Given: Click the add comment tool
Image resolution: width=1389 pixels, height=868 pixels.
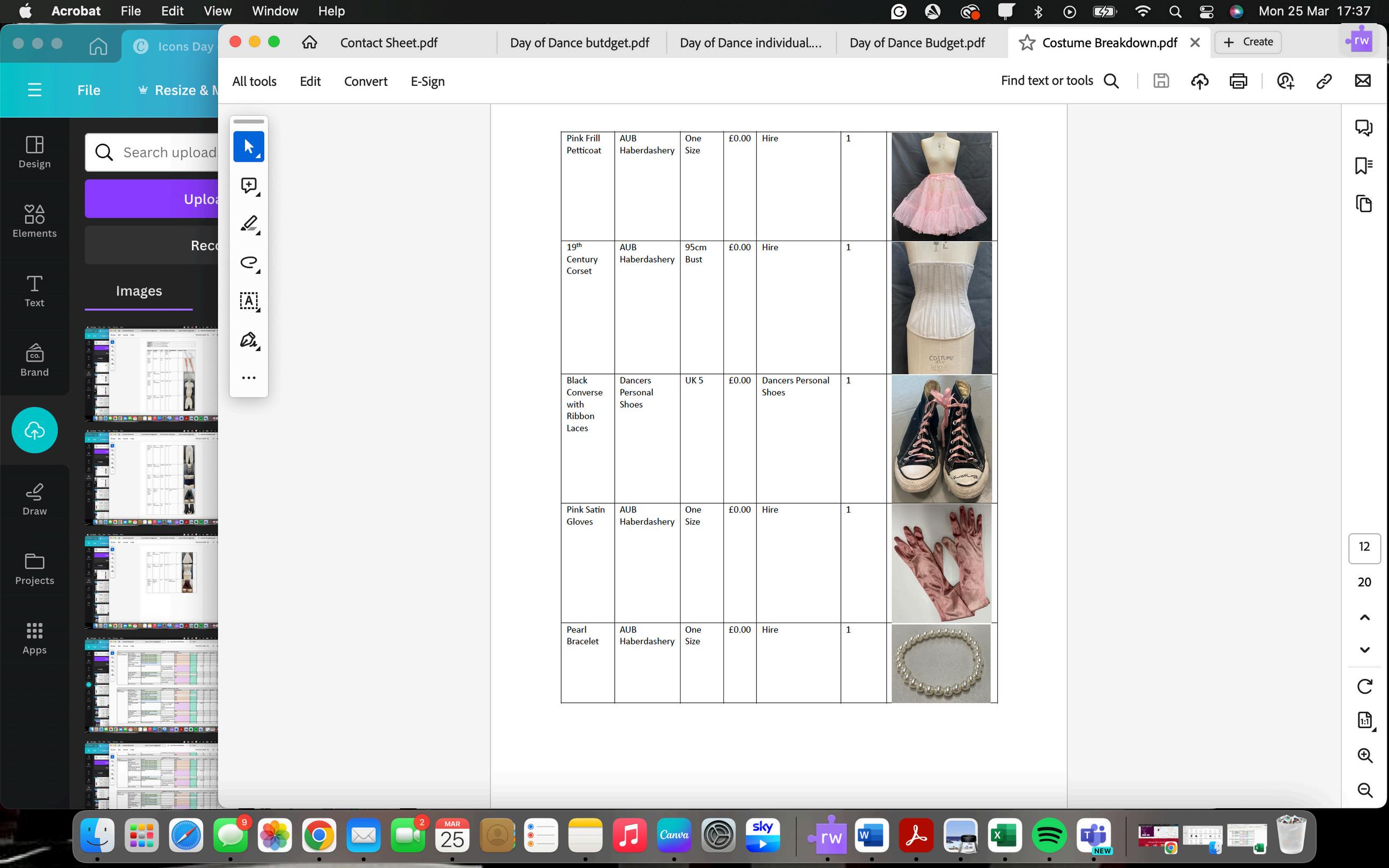Looking at the screenshot, I should [249, 185].
